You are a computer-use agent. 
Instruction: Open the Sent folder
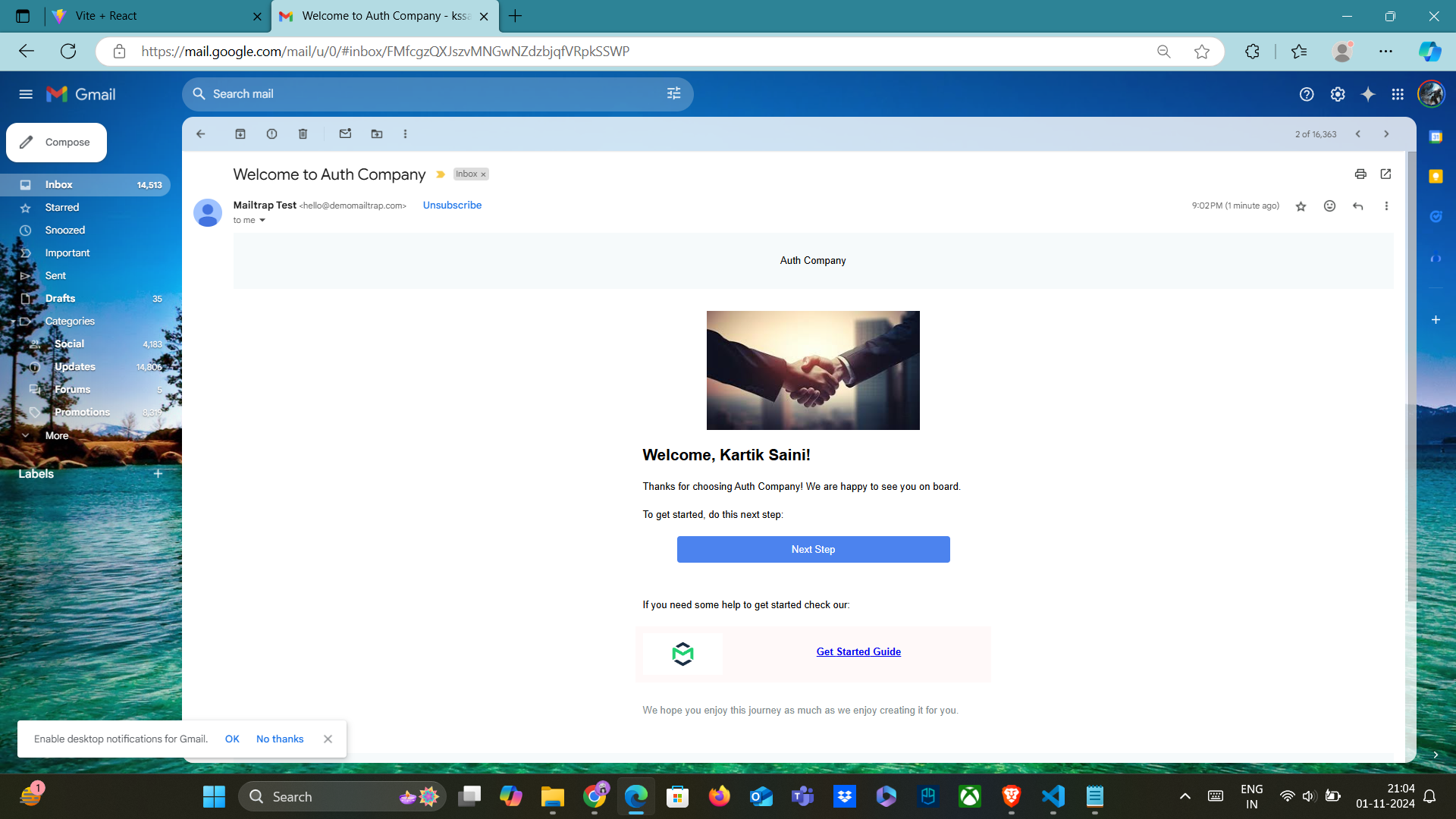(85, 276)
